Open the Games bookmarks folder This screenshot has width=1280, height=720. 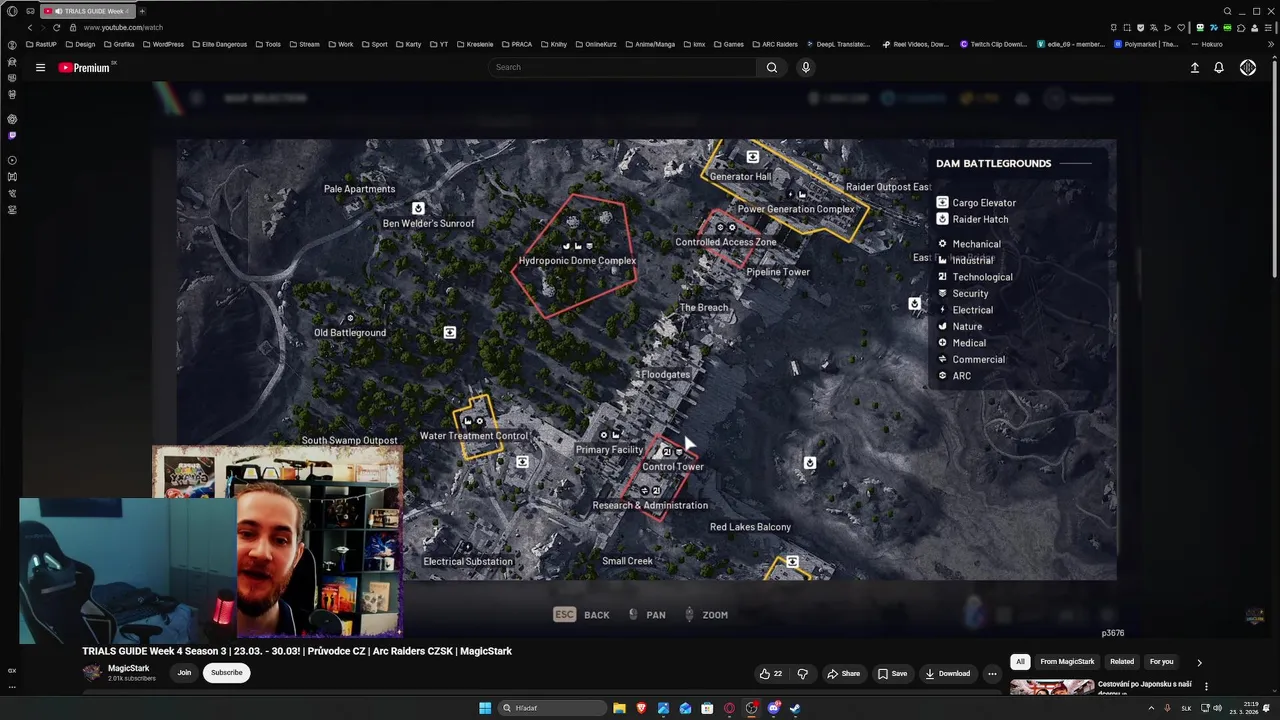tap(728, 44)
